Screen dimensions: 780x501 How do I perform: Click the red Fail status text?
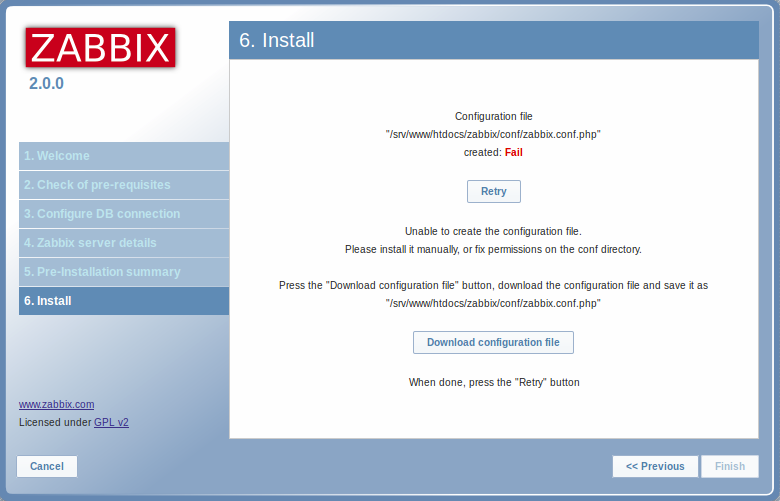point(513,152)
